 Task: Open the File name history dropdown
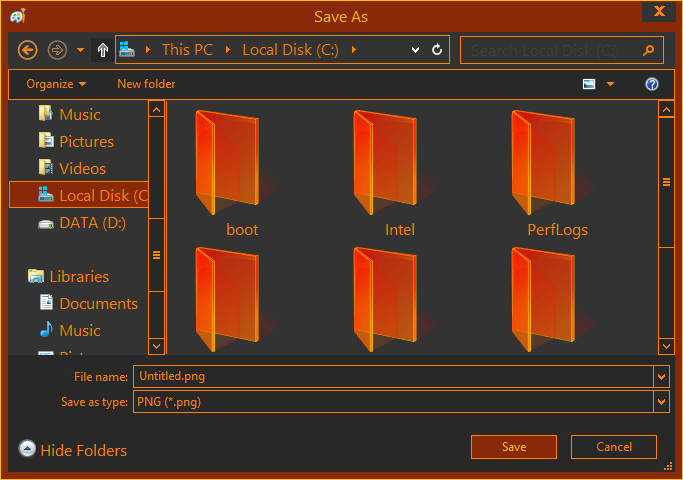660,376
